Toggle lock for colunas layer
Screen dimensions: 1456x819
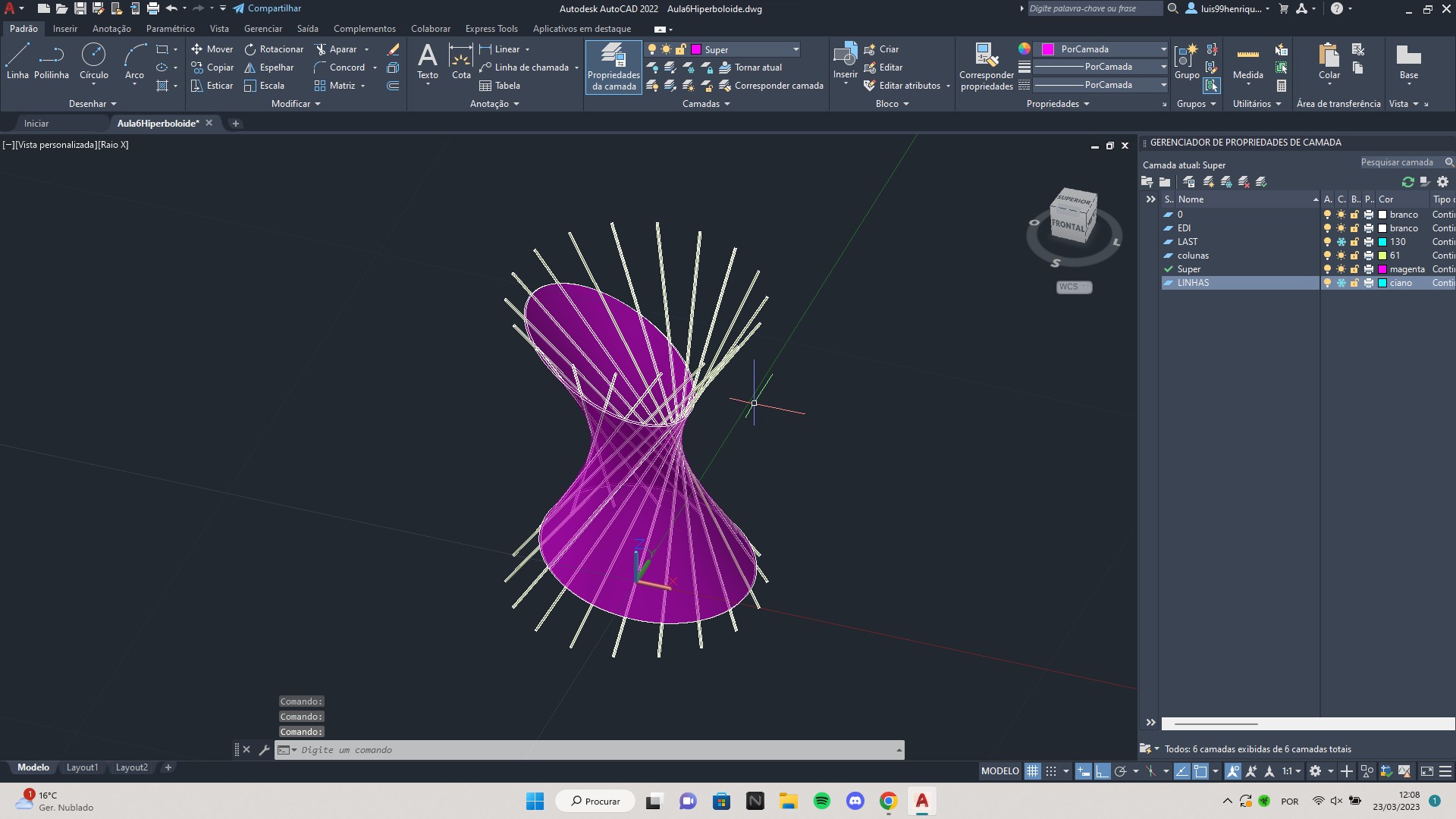pos(1354,256)
